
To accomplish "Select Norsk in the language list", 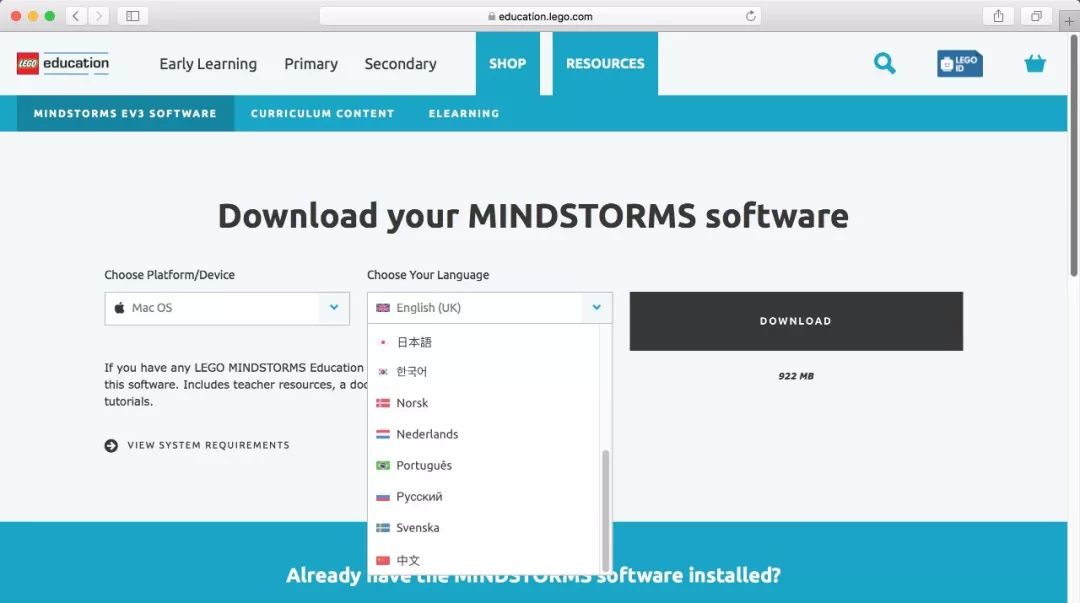I will (484, 402).
